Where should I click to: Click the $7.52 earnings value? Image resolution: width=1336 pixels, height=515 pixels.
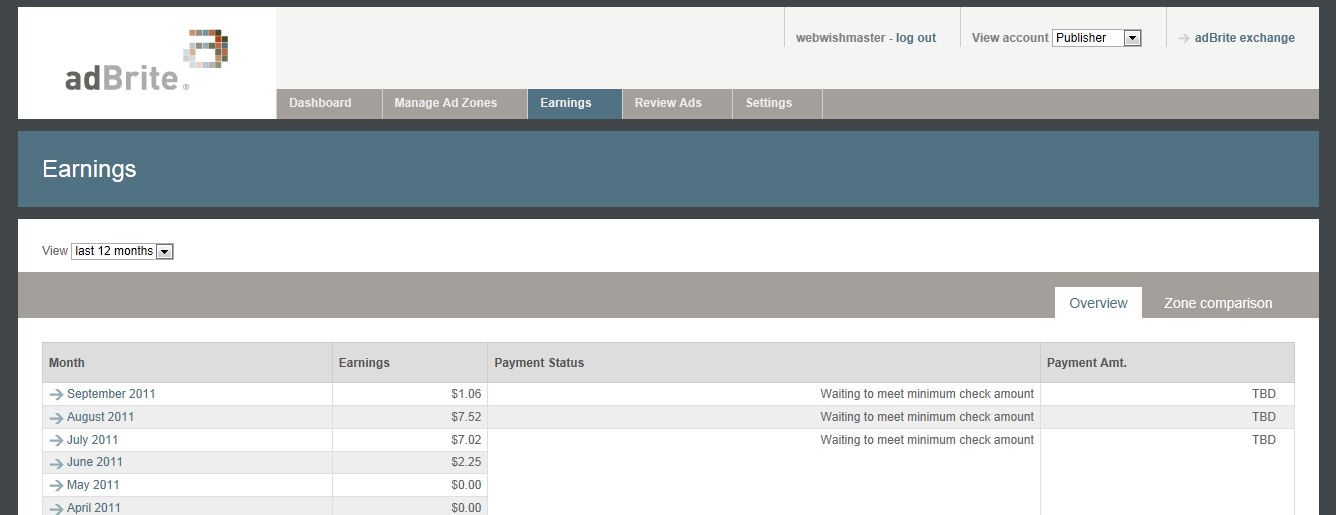click(x=466, y=417)
